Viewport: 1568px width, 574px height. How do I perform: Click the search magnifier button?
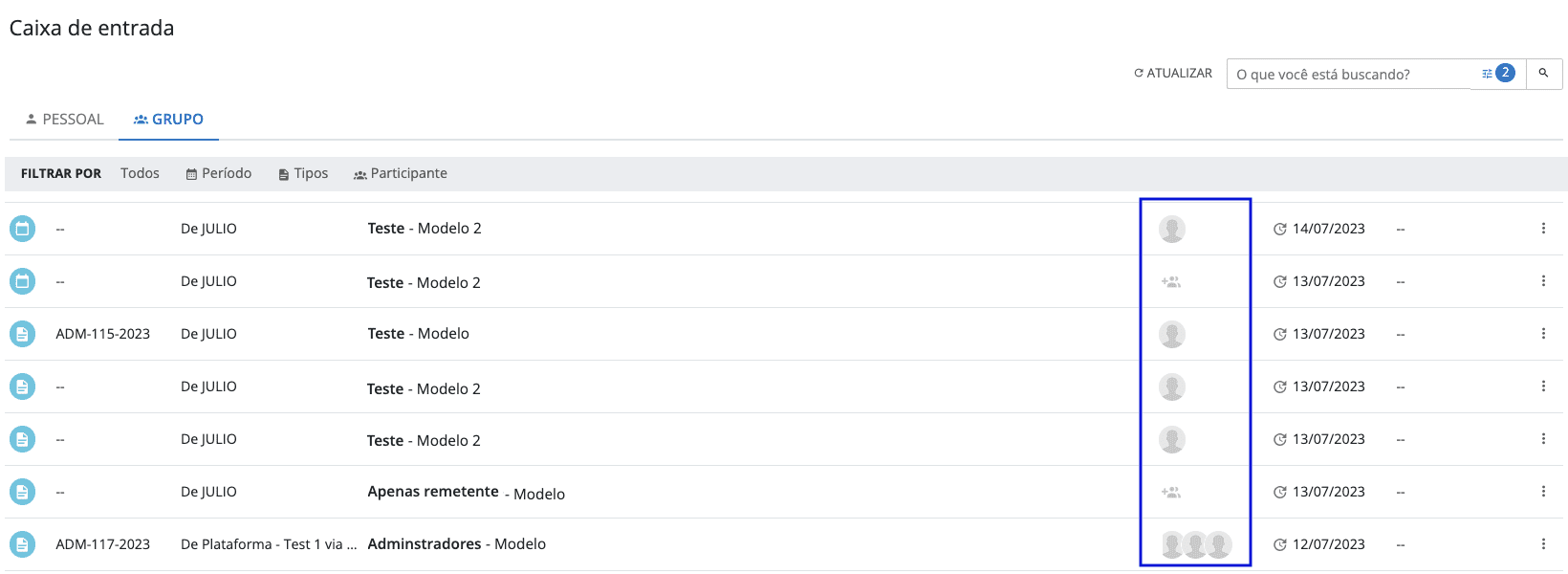[1543, 73]
